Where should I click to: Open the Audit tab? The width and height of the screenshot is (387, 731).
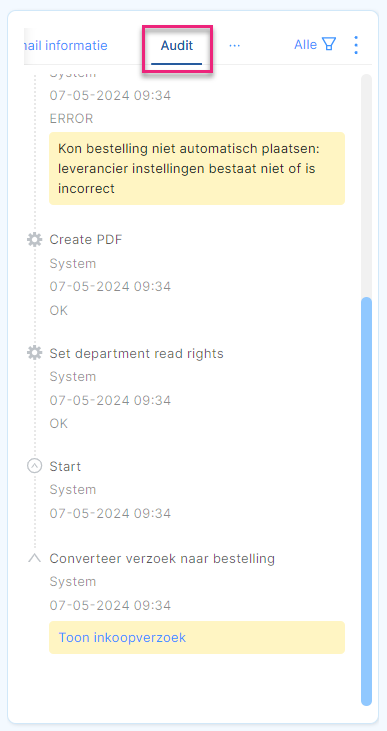(177, 46)
